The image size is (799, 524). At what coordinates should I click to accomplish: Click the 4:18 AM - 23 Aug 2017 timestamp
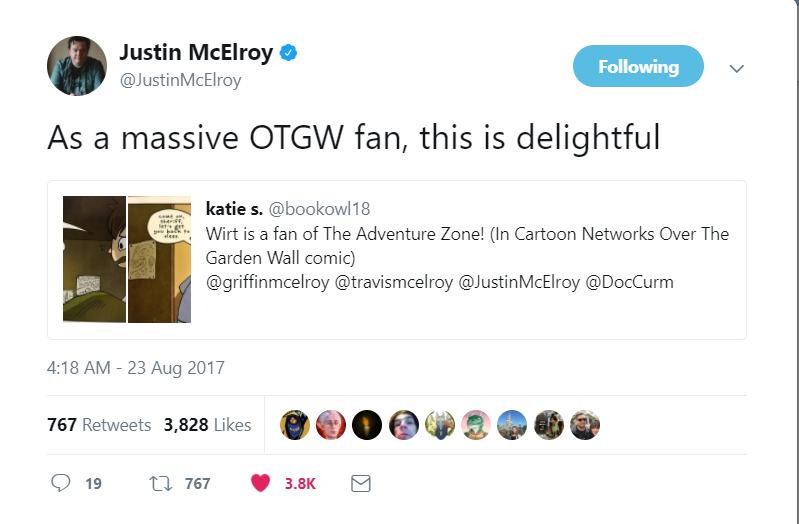[x=136, y=368]
